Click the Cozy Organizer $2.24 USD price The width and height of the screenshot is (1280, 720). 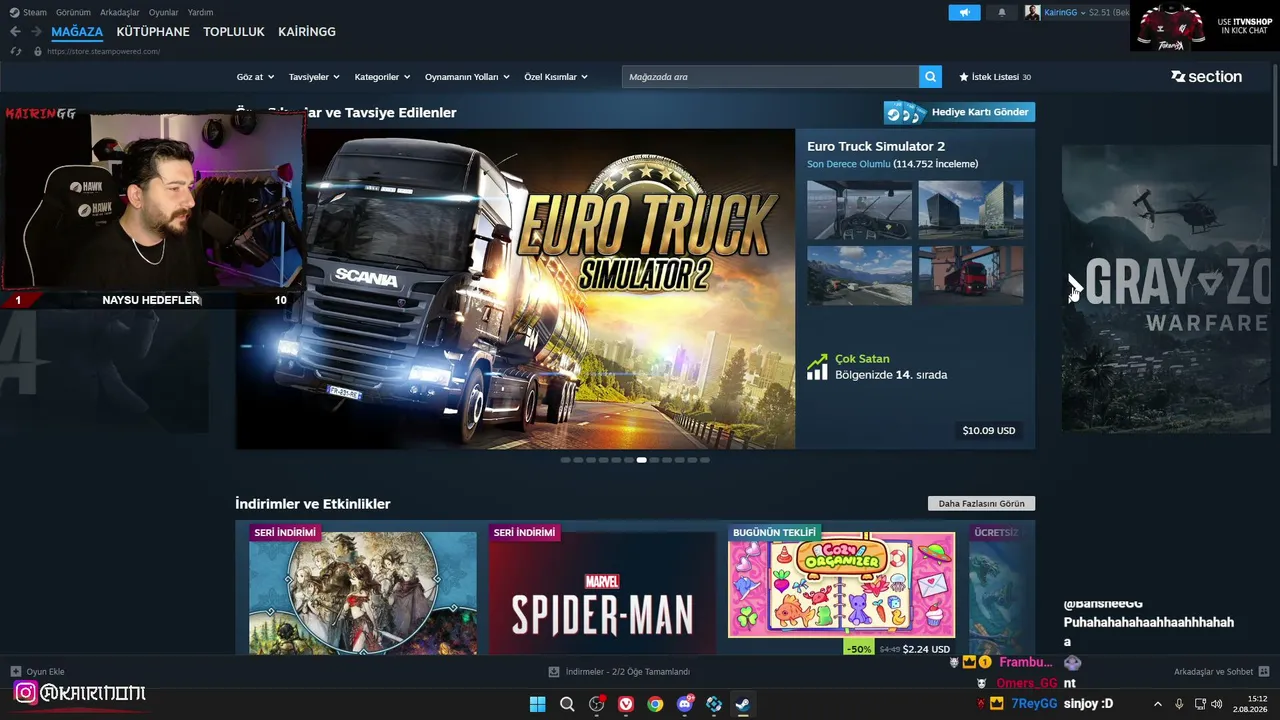pos(926,649)
